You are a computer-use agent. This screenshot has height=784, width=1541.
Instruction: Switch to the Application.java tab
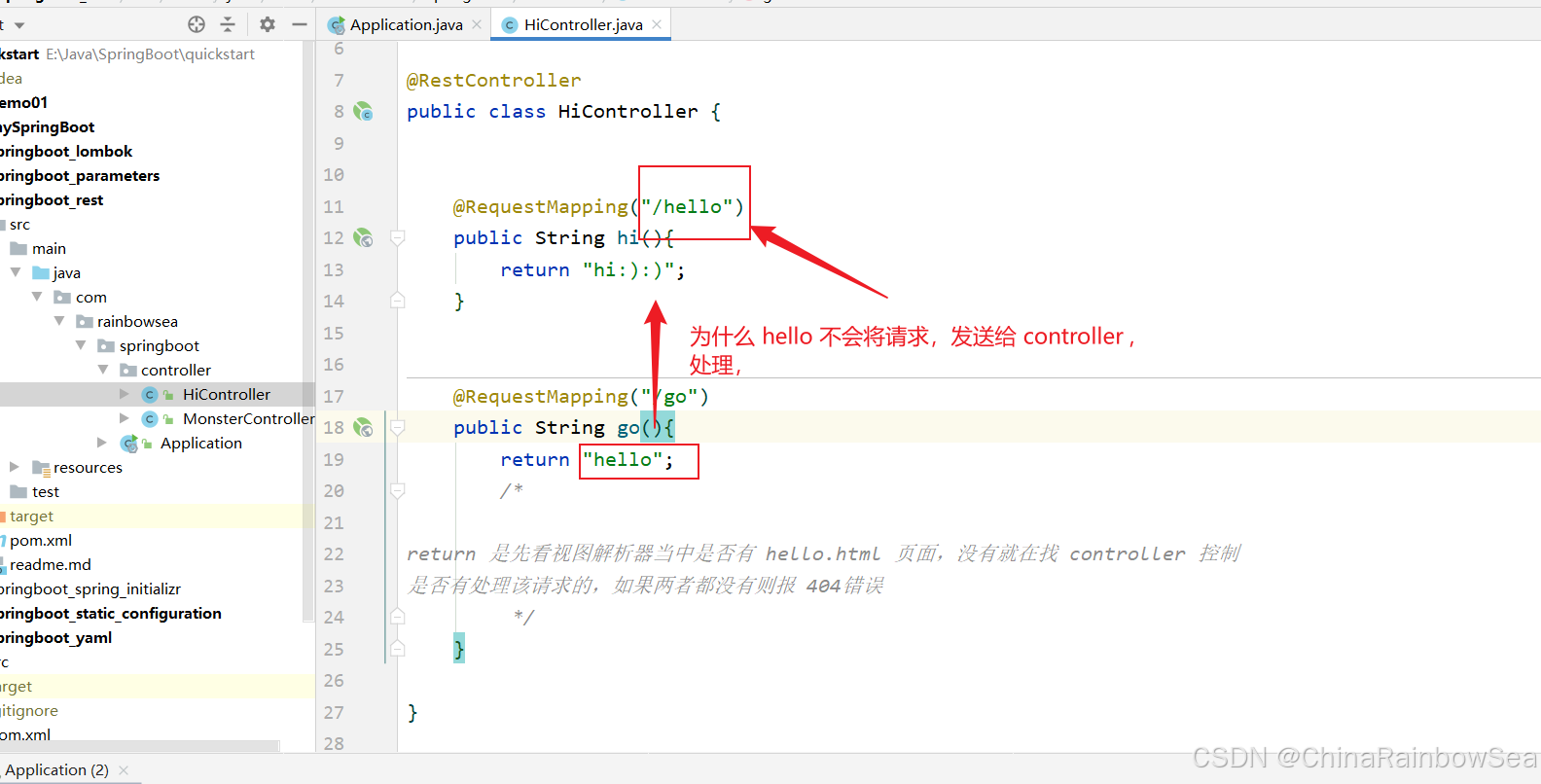[405, 25]
